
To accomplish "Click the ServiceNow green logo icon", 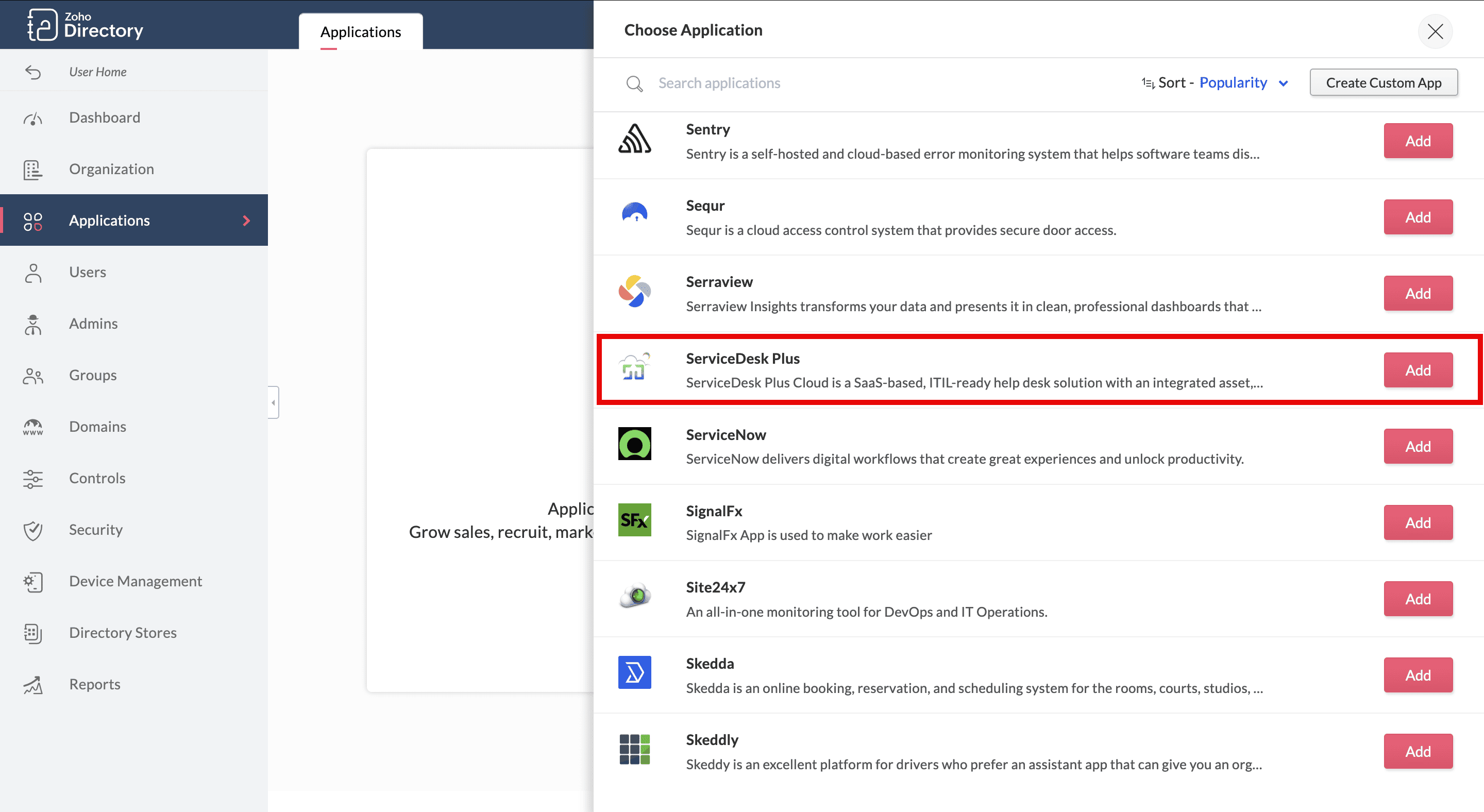I will coord(634,444).
